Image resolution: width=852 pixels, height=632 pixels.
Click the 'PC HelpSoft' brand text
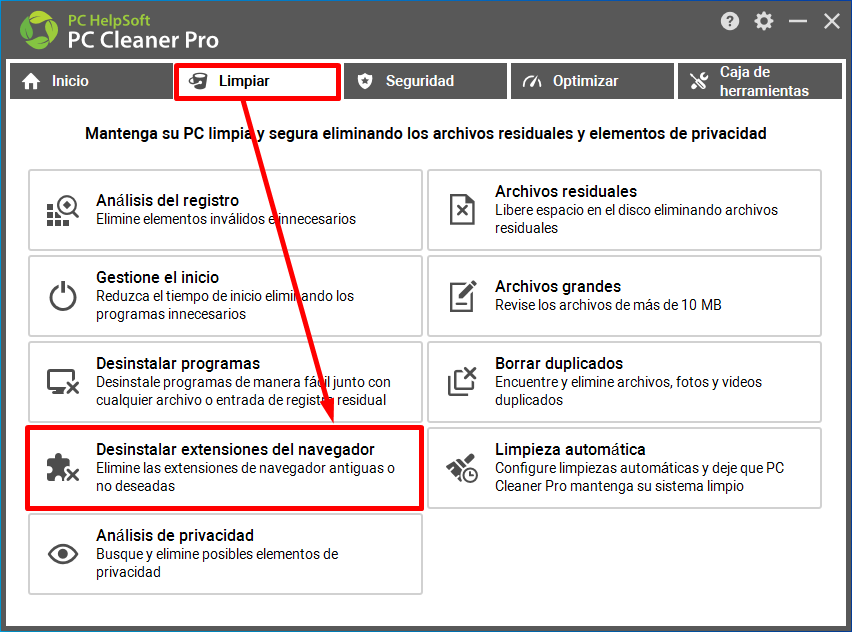(109, 21)
